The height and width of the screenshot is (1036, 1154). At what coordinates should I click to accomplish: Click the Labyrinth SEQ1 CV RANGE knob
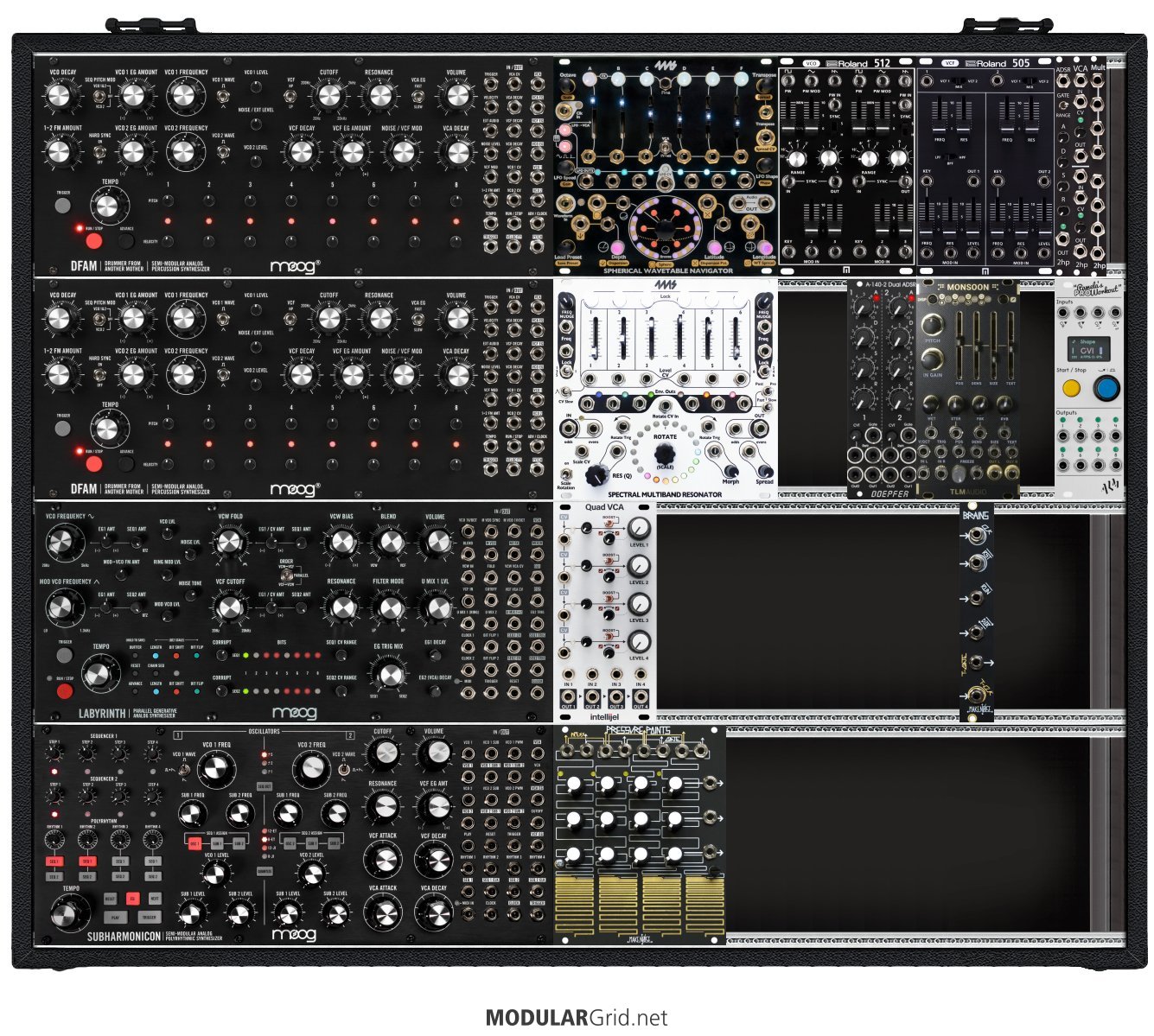click(342, 653)
